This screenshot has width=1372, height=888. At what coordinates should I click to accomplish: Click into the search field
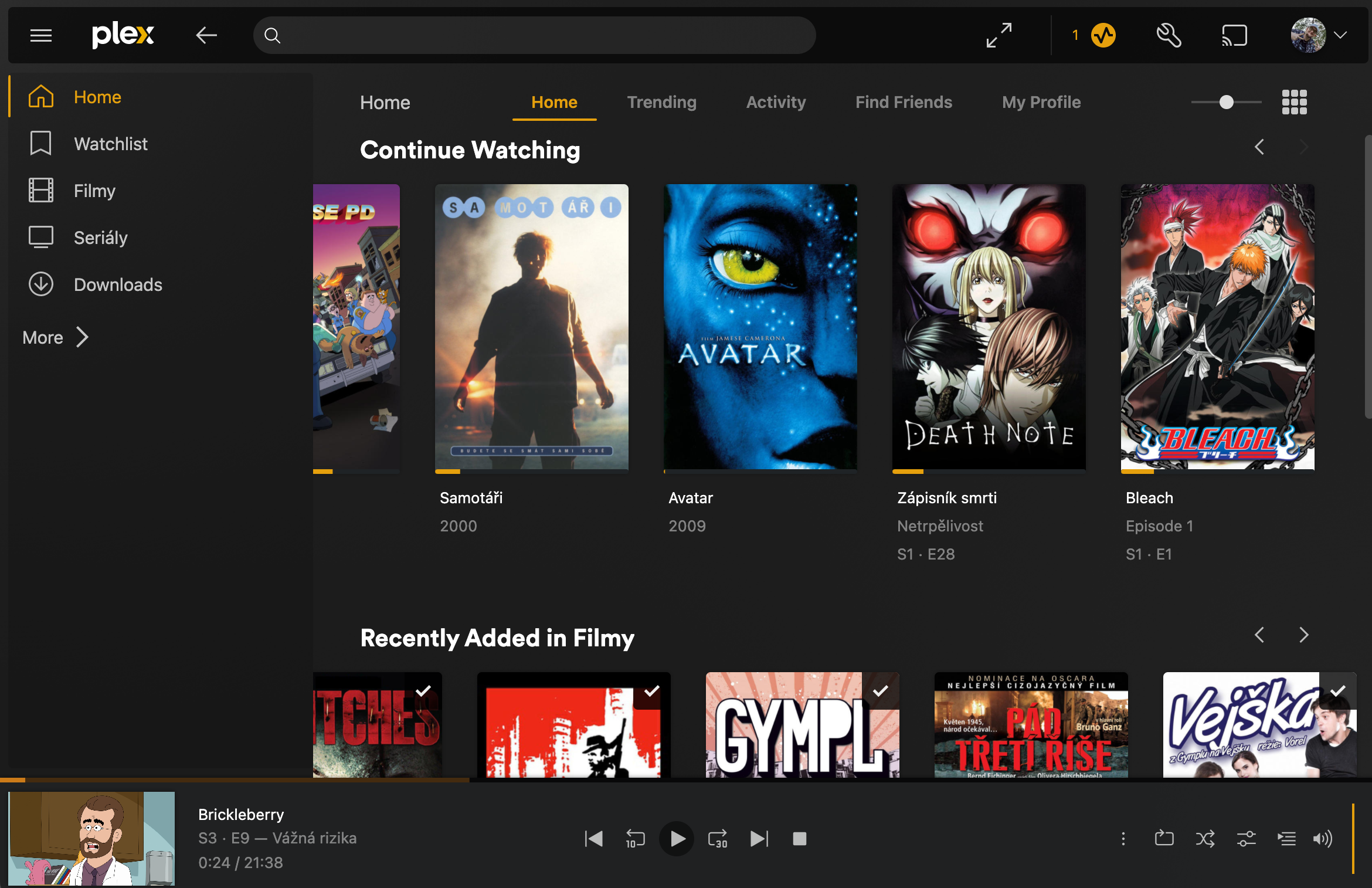[534, 36]
